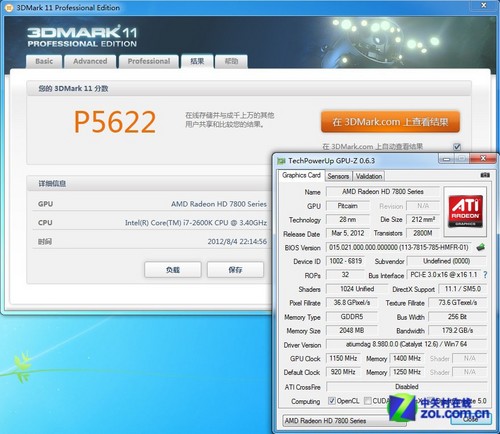The image size is (500, 434).
Task: Click the 212 mm² Die Size value
Action: pyautogui.click(x=423, y=220)
